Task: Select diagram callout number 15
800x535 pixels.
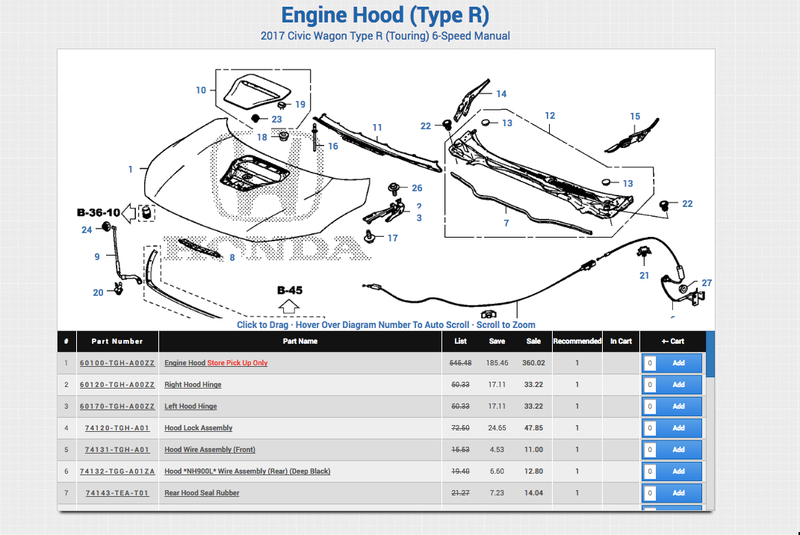Action: tap(635, 116)
